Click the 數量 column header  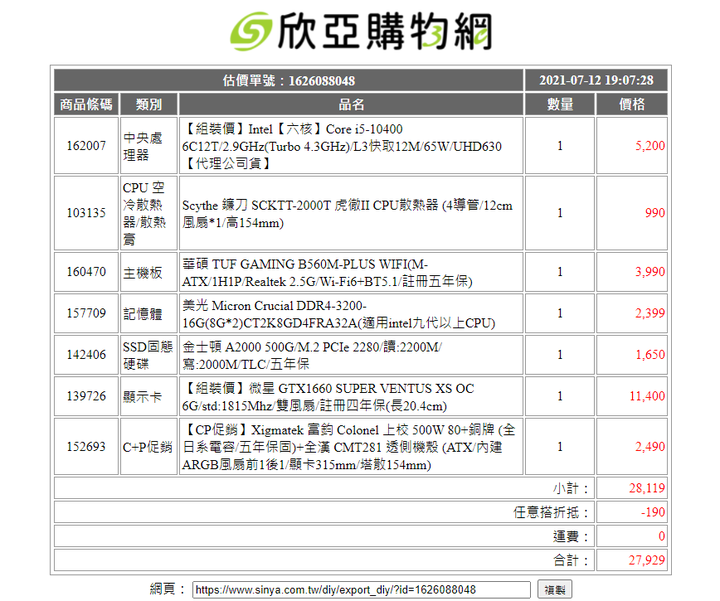(560, 104)
